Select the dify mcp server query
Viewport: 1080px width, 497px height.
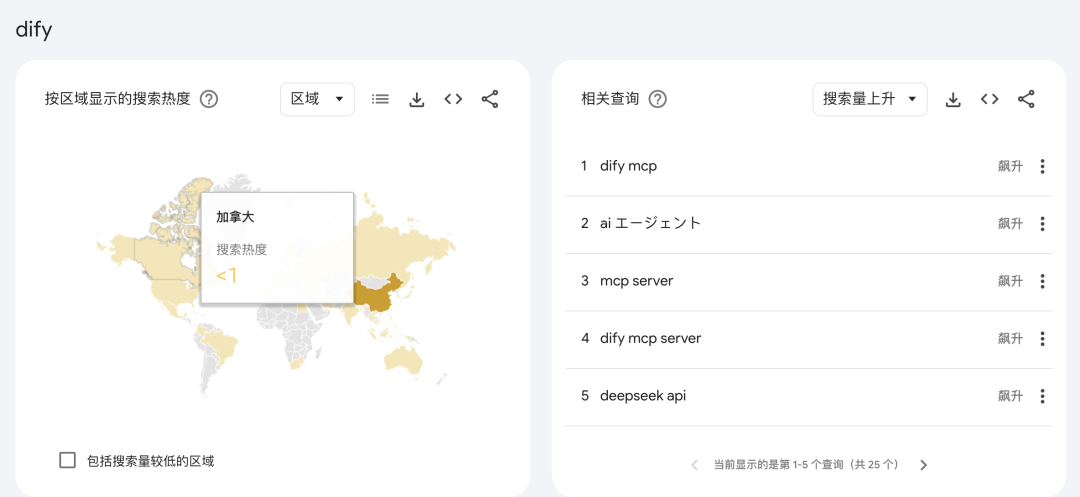pyautogui.click(x=650, y=339)
